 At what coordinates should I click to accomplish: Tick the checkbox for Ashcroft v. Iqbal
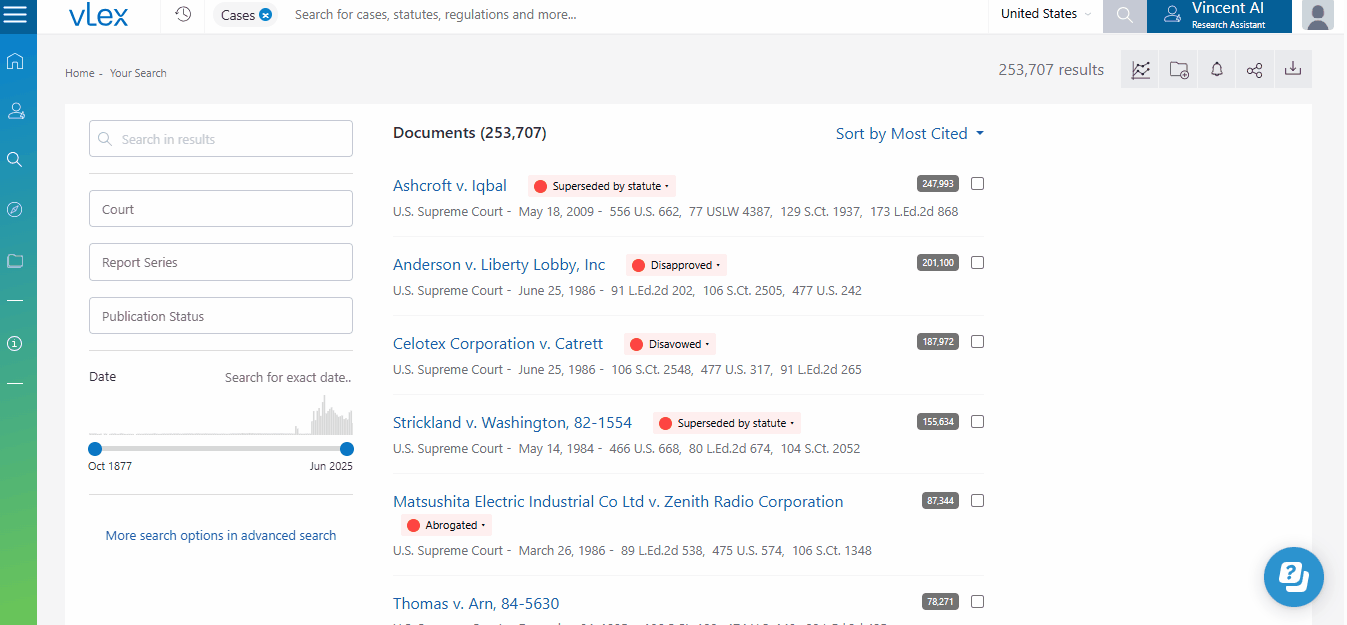[978, 184]
